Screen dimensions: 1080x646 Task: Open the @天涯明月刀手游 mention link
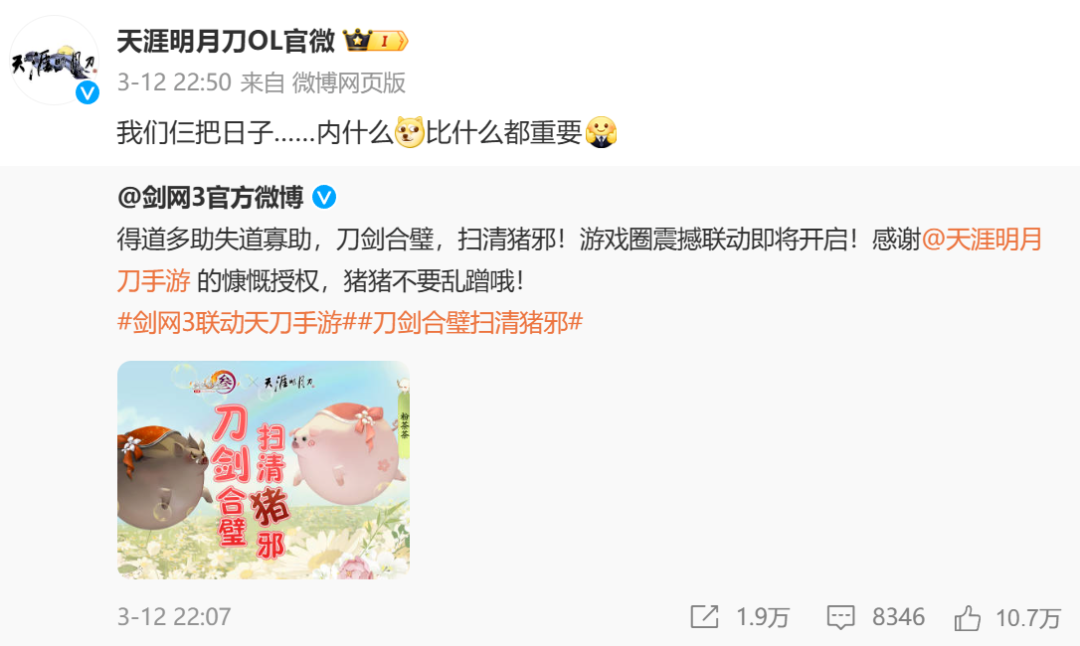tap(579, 260)
